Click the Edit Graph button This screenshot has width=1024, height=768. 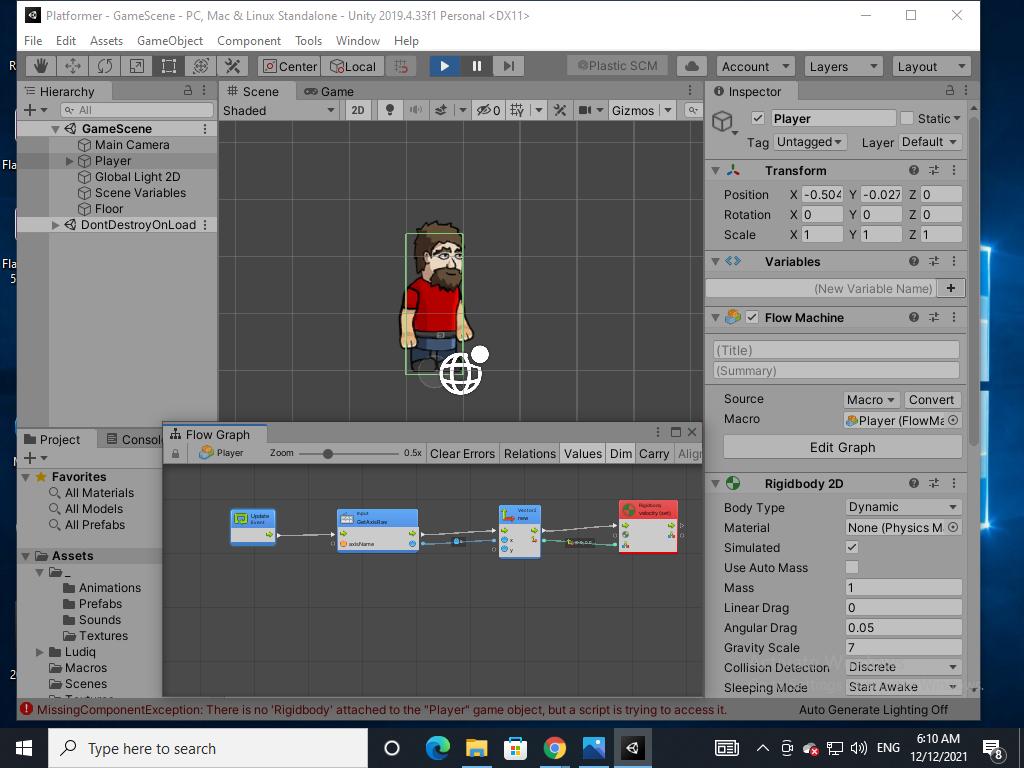pos(842,447)
